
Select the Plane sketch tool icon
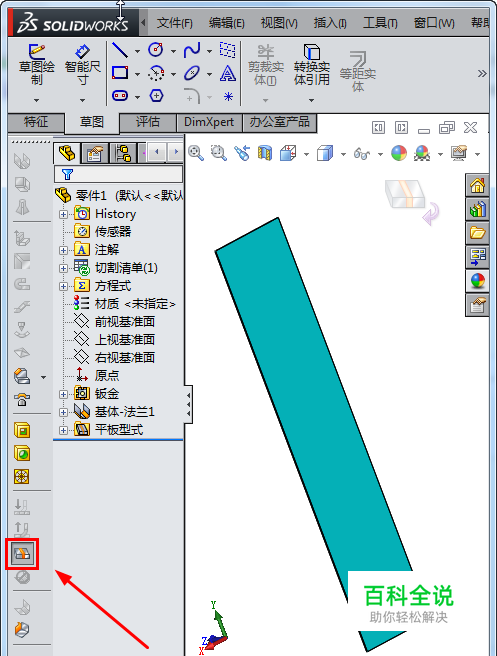(x=228, y=50)
